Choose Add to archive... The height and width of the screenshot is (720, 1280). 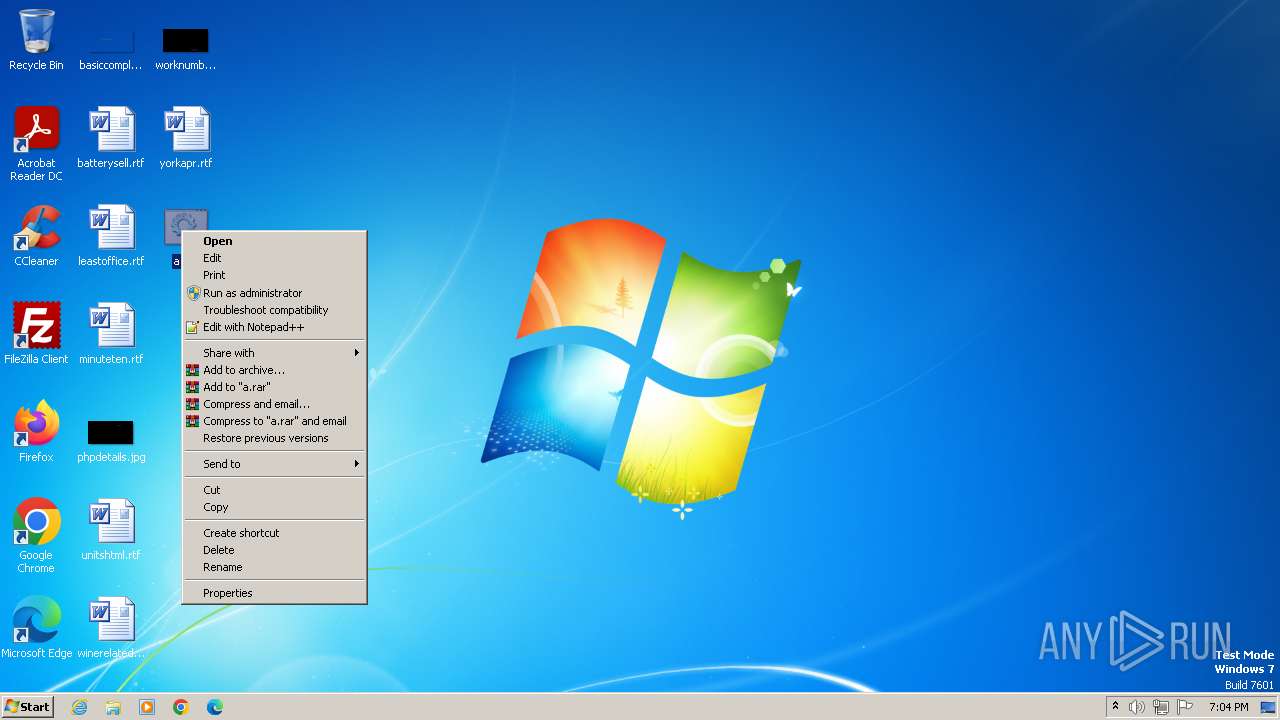275,370
